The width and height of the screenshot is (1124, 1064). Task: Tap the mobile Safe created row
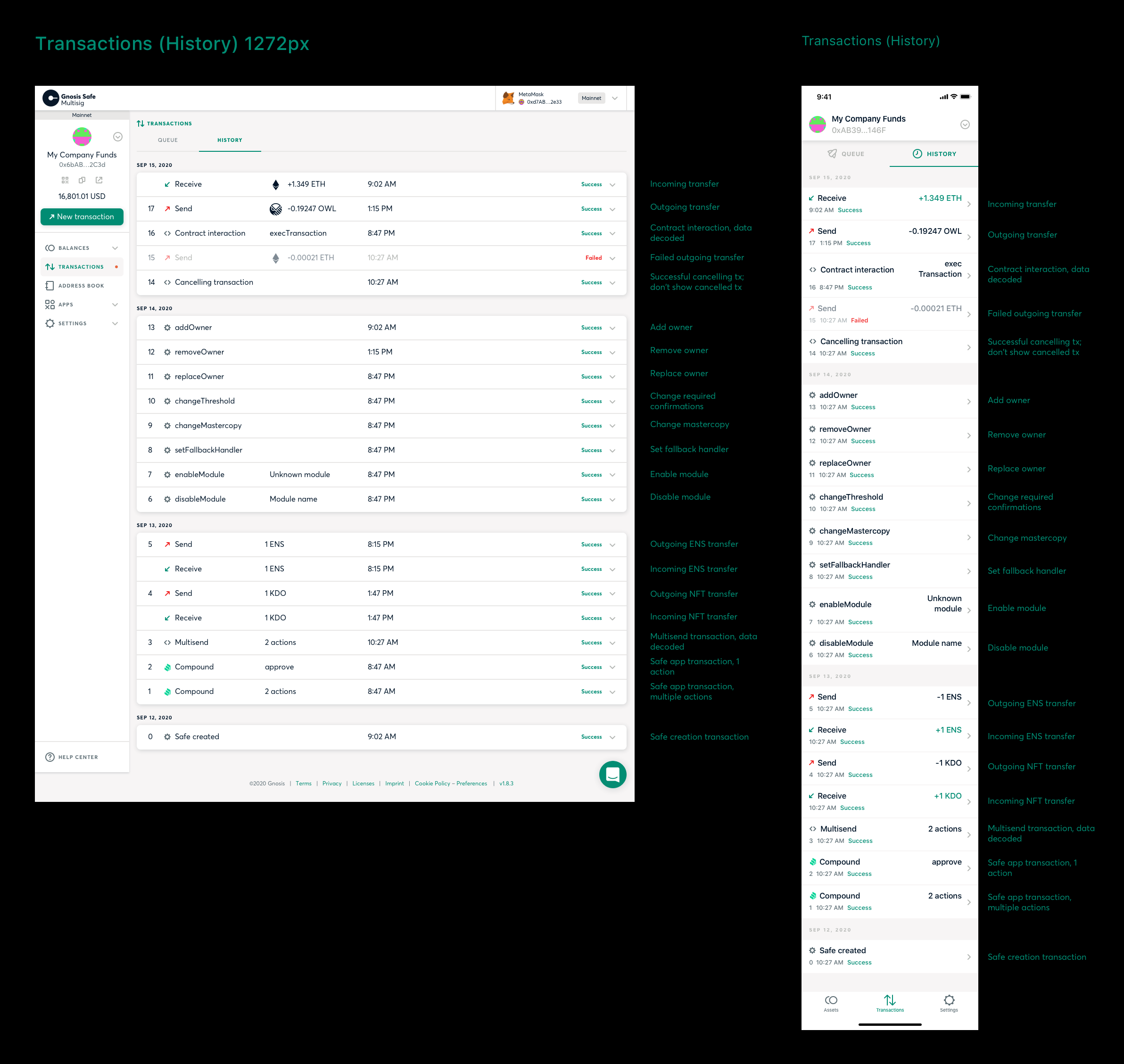pyautogui.click(x=890, y=956)
